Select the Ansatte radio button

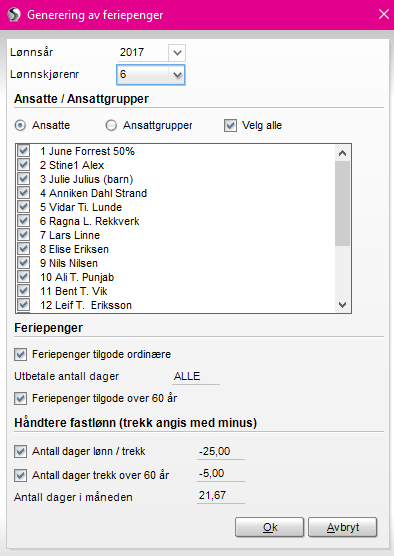tap(20, 126)
